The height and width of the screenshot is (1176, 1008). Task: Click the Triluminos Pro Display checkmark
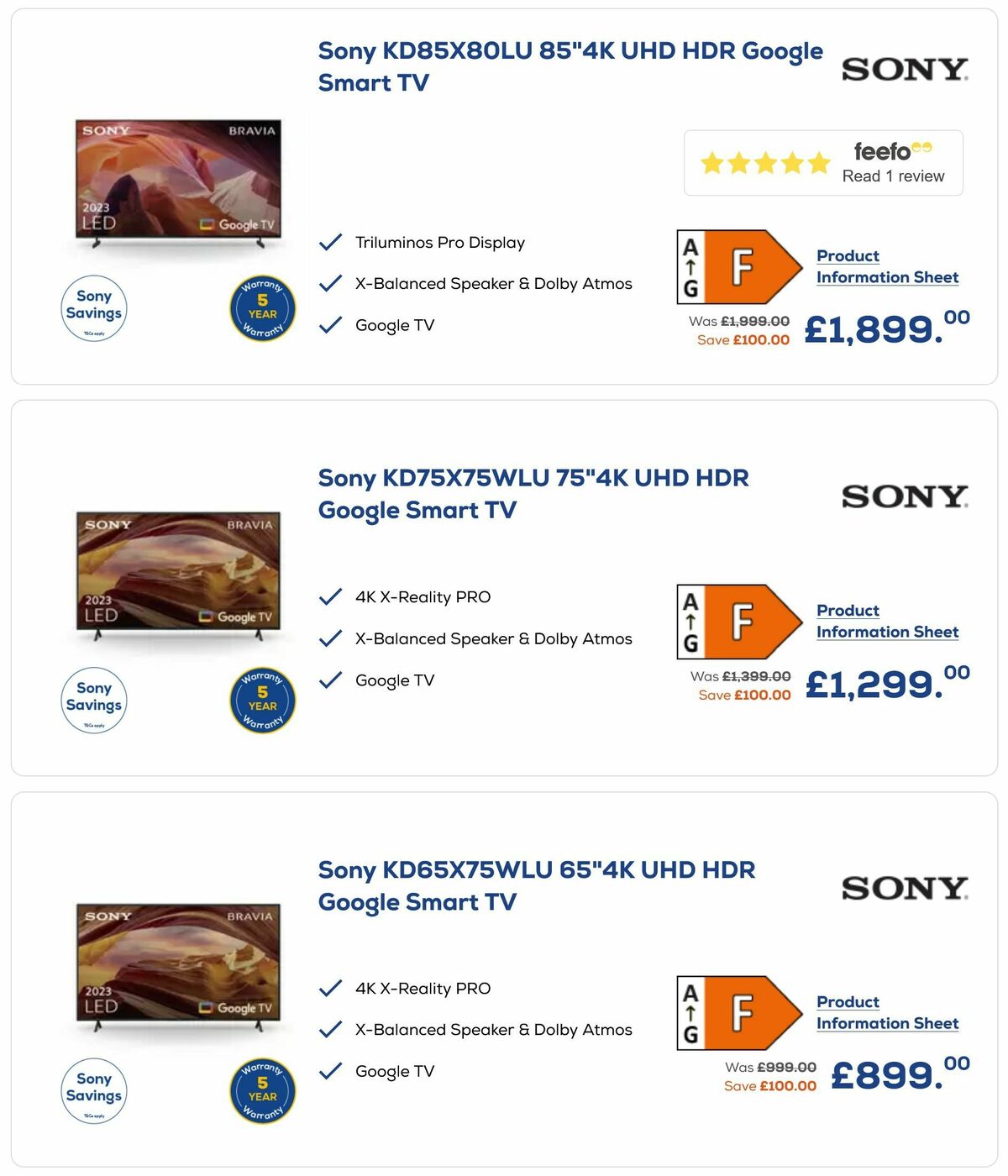(329, 242)
